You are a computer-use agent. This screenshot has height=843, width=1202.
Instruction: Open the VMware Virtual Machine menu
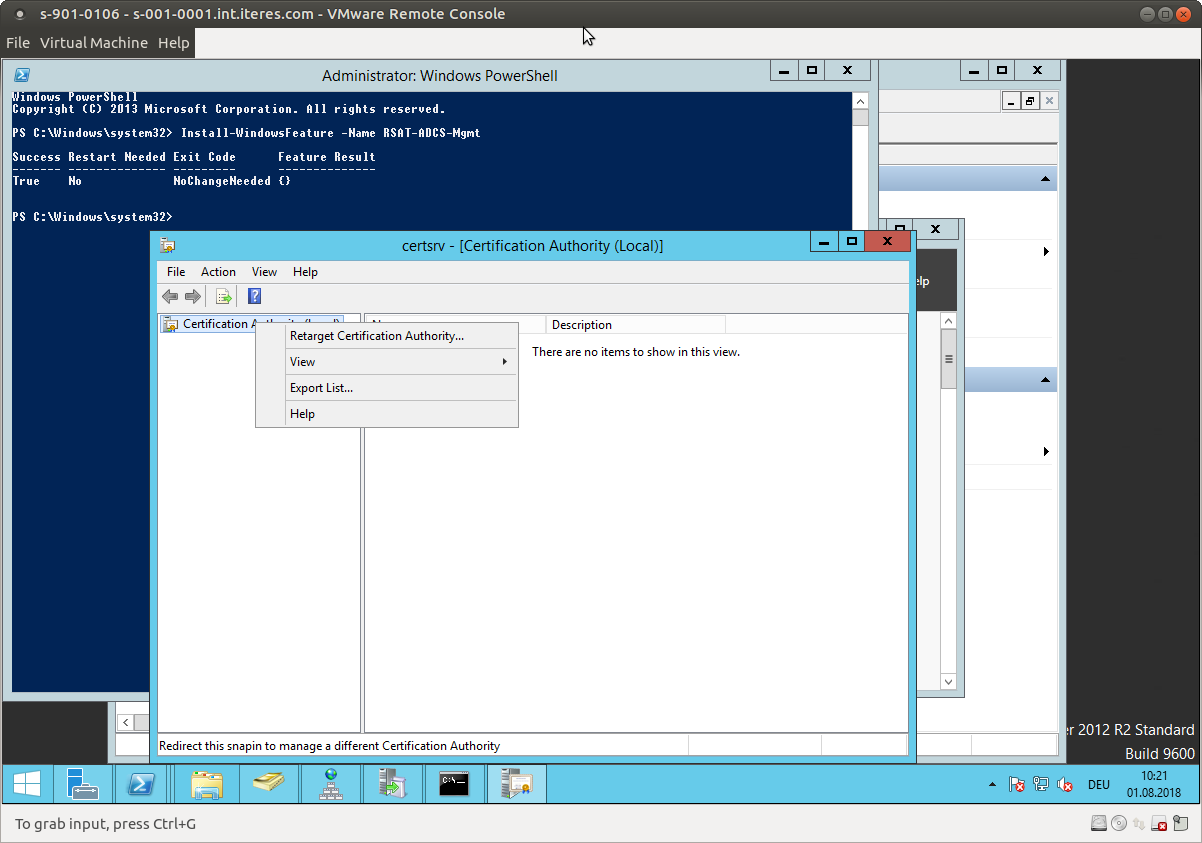coord(94,43)
